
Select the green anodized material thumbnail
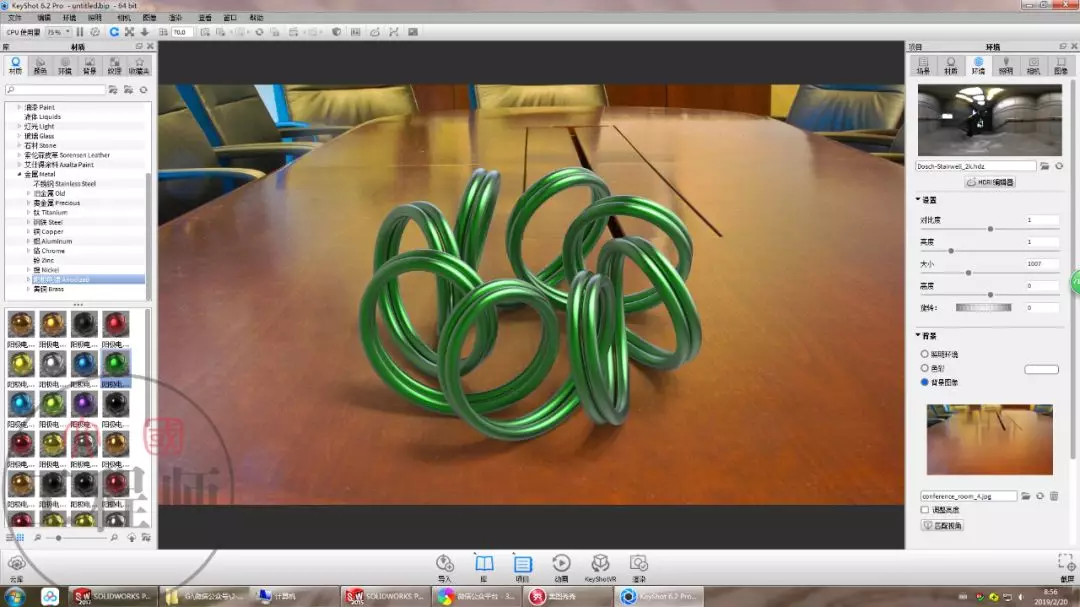tap(116, 363)
